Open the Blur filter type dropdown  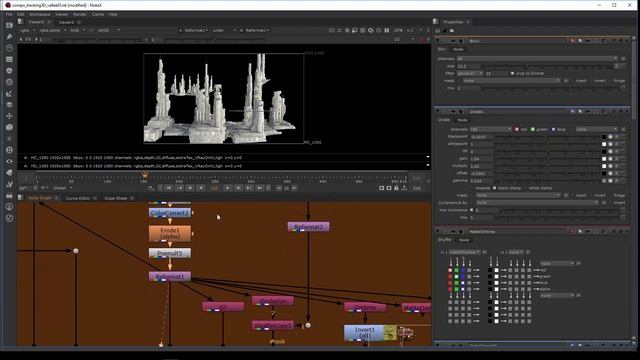pos(470,73)
